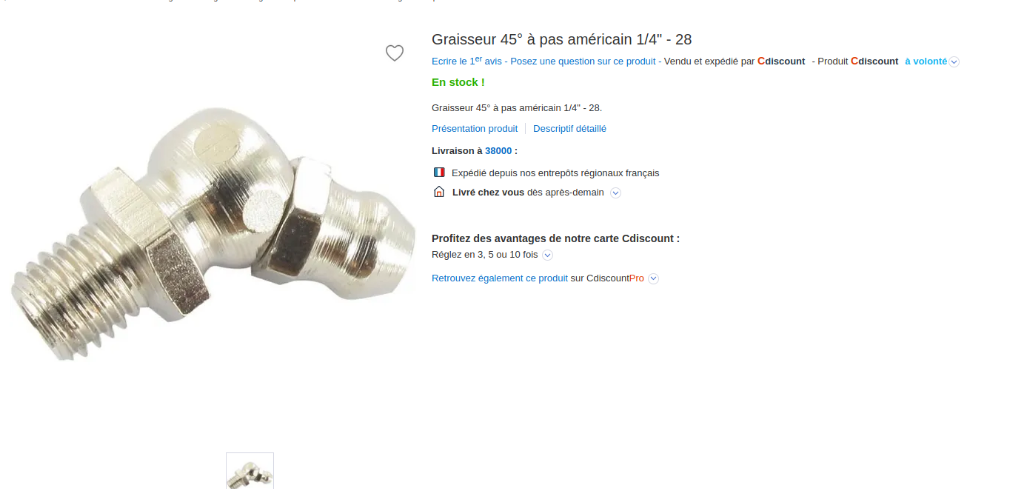Enlarge the main grease fitting product photo
Viewport: 1024px width, 489px height.
click(214, 234)
